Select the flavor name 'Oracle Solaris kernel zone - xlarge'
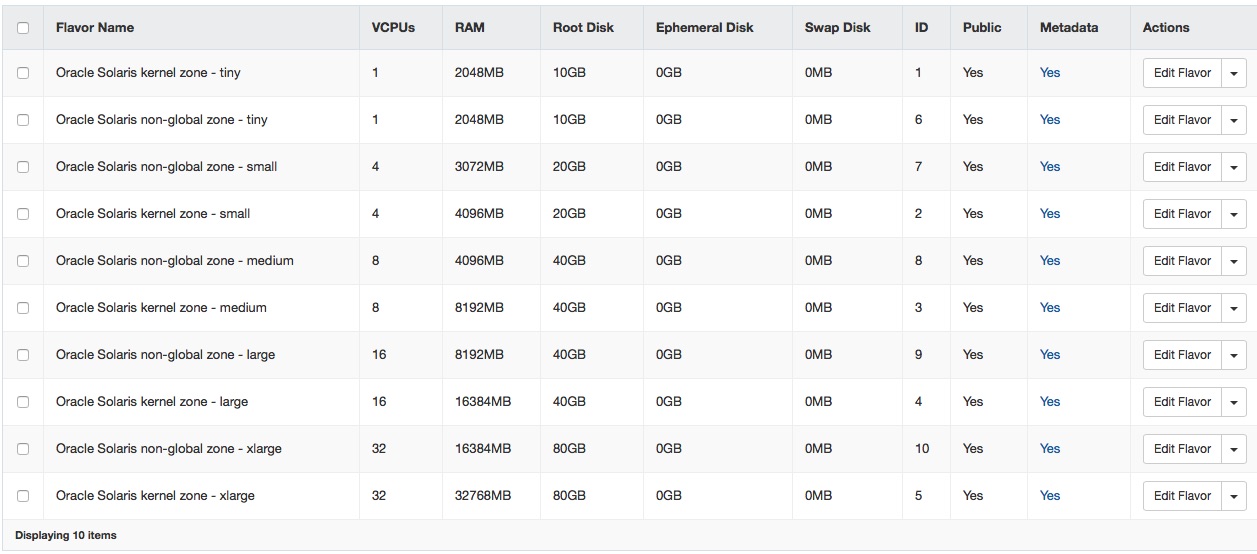 click(155, 496)
